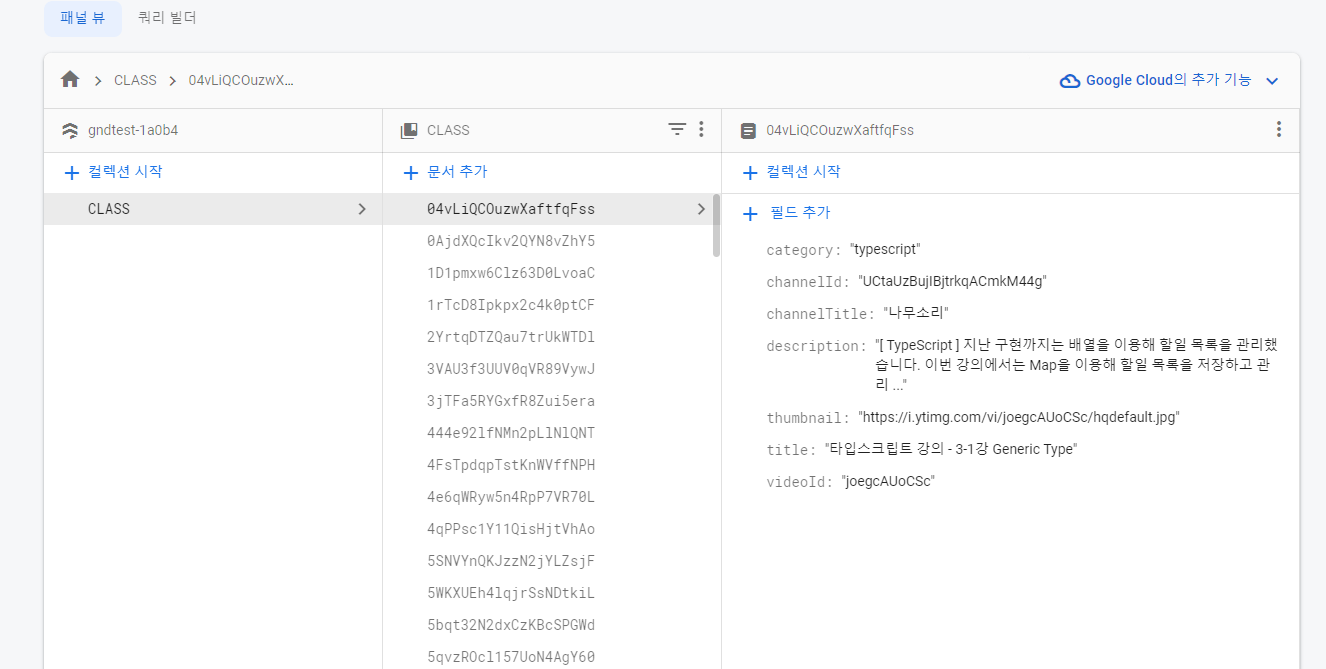Click the CLASS collection icon in column header

[408, 130]
